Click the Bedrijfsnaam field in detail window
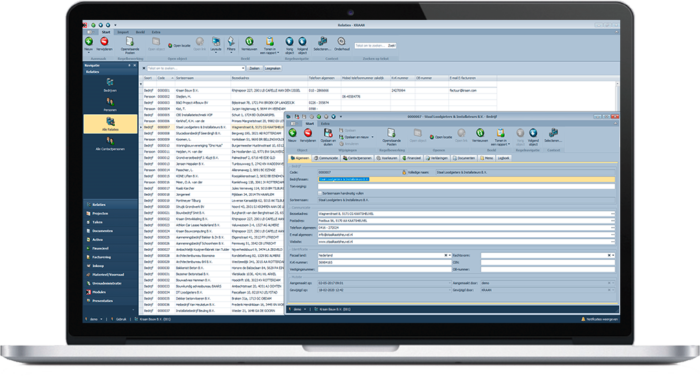 (466, 179)
